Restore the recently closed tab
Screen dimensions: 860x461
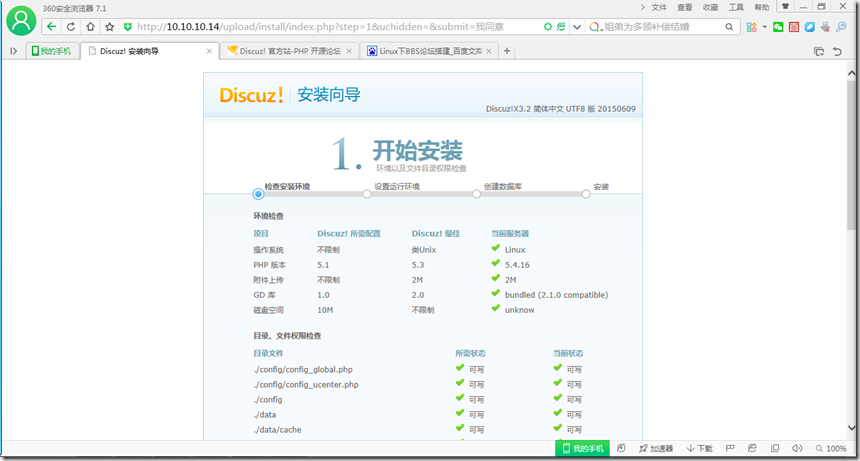pos(838,52)
